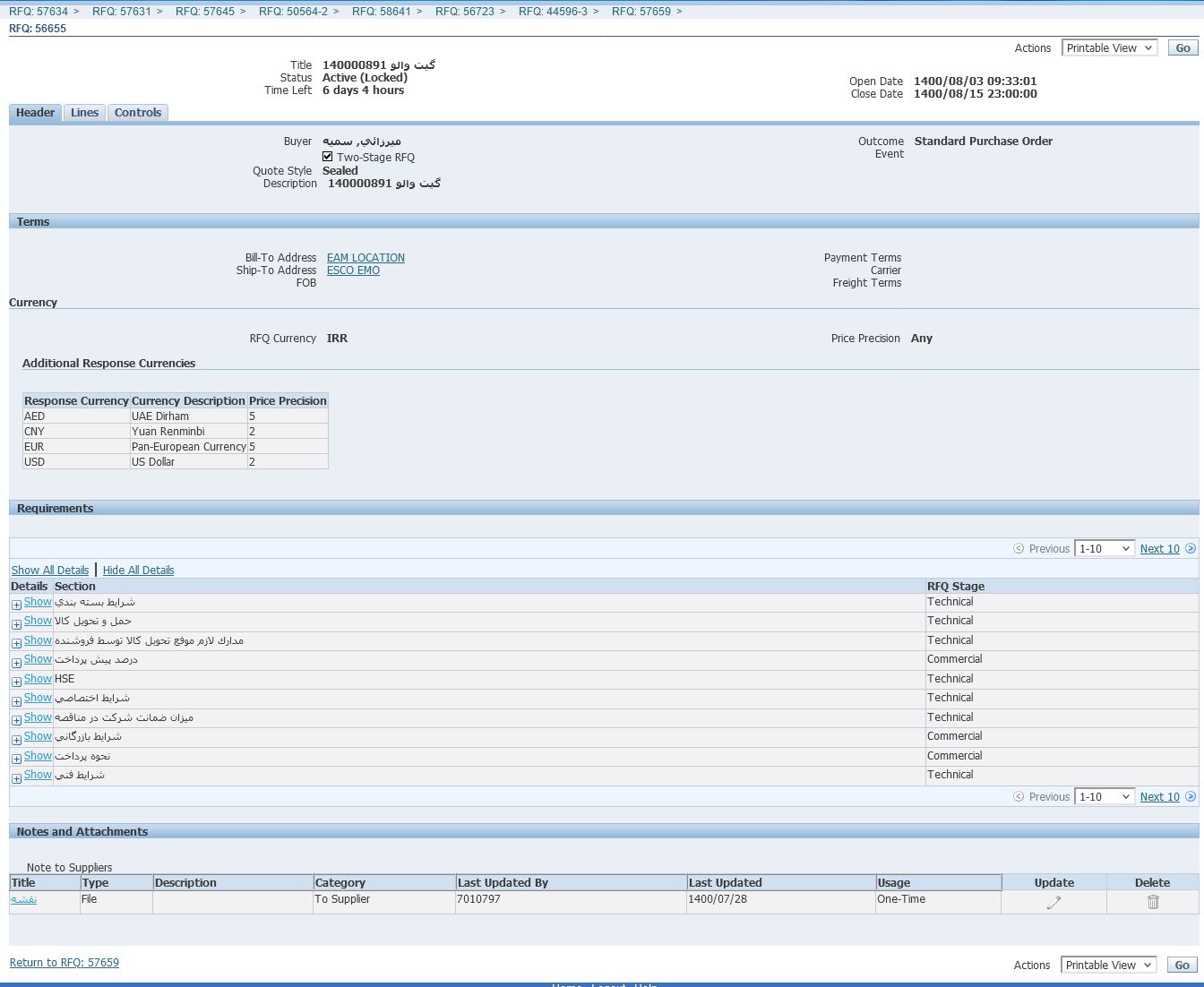Image resolution: width=1204 pixels, height=987 pixels.
Task: Click the 7010797 Last Updated By cell
Action: tap(571, 901)
